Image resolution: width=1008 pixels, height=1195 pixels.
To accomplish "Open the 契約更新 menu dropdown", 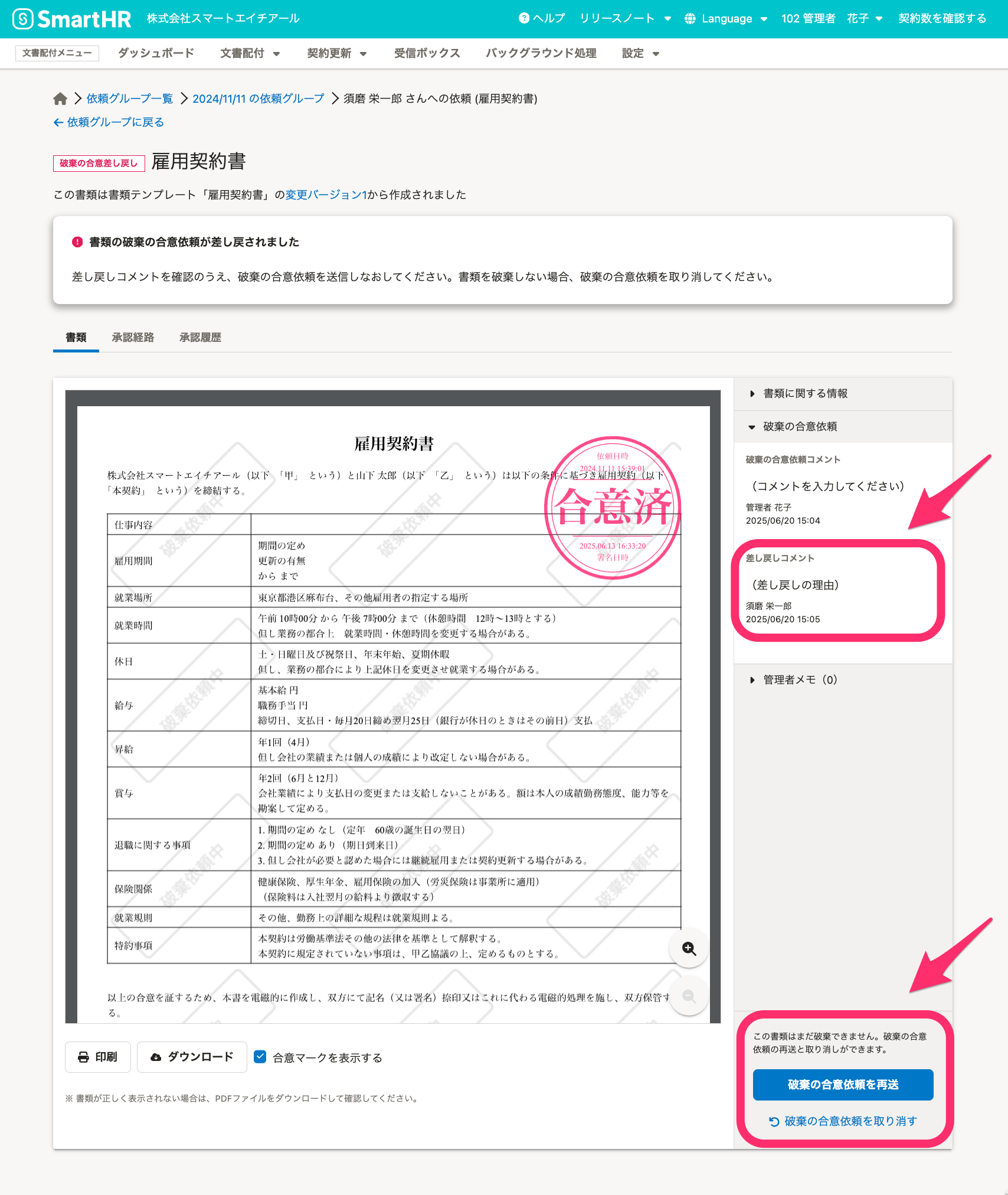I will 337,53.
